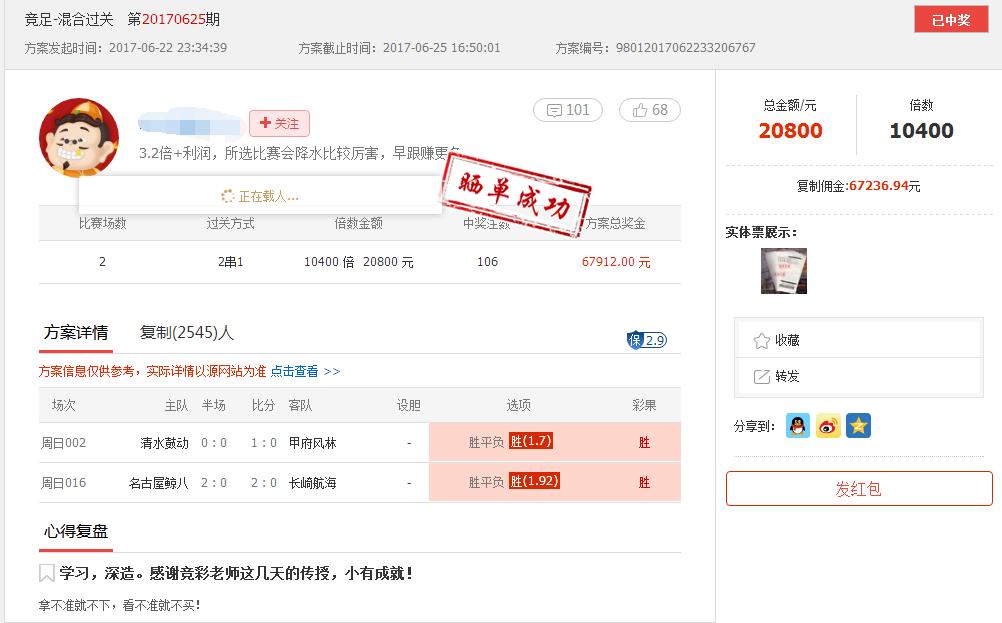Image resolution: width=1002 pixels, height=623 pixels.
Task: Click the Weibo share icon
Action: (827, 425)
